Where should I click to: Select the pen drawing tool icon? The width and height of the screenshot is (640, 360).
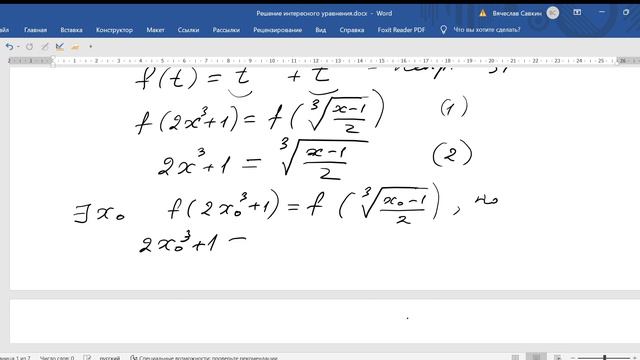(45, 47)
